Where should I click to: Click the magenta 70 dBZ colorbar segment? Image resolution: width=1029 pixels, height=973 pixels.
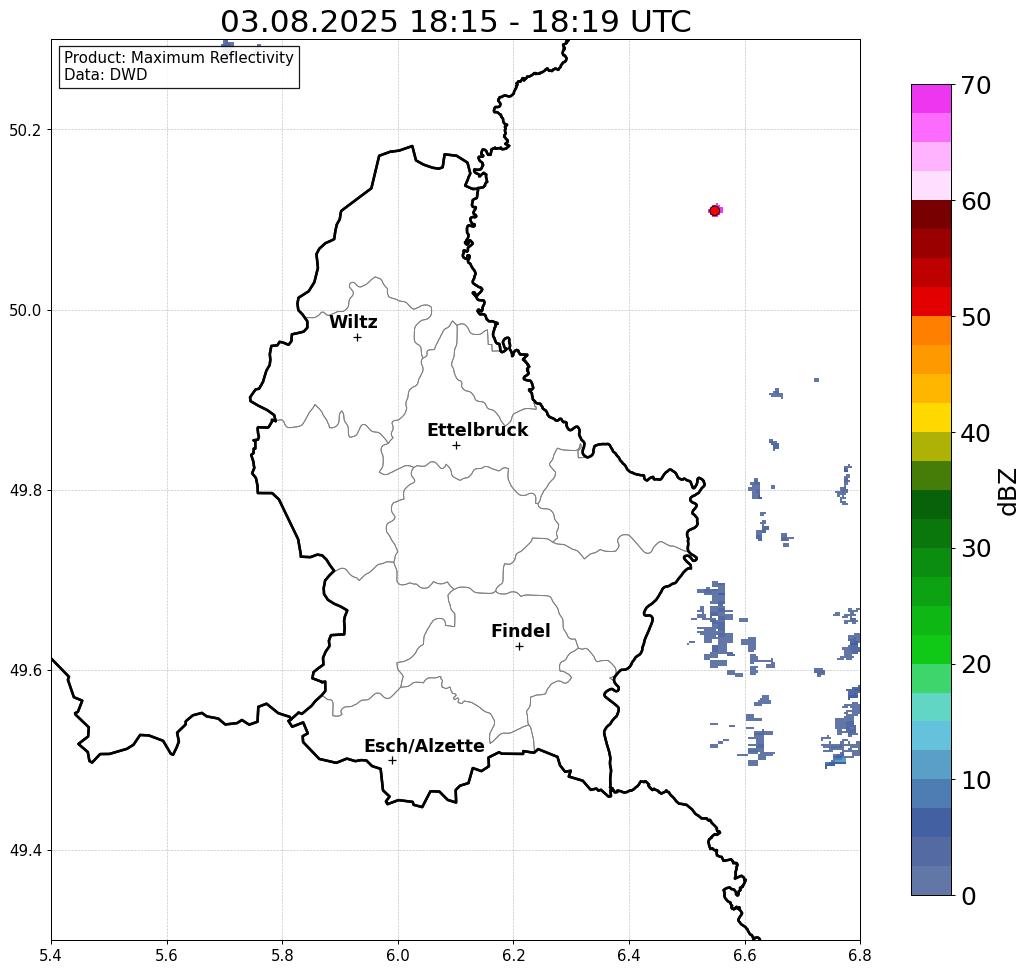point(931,99)
